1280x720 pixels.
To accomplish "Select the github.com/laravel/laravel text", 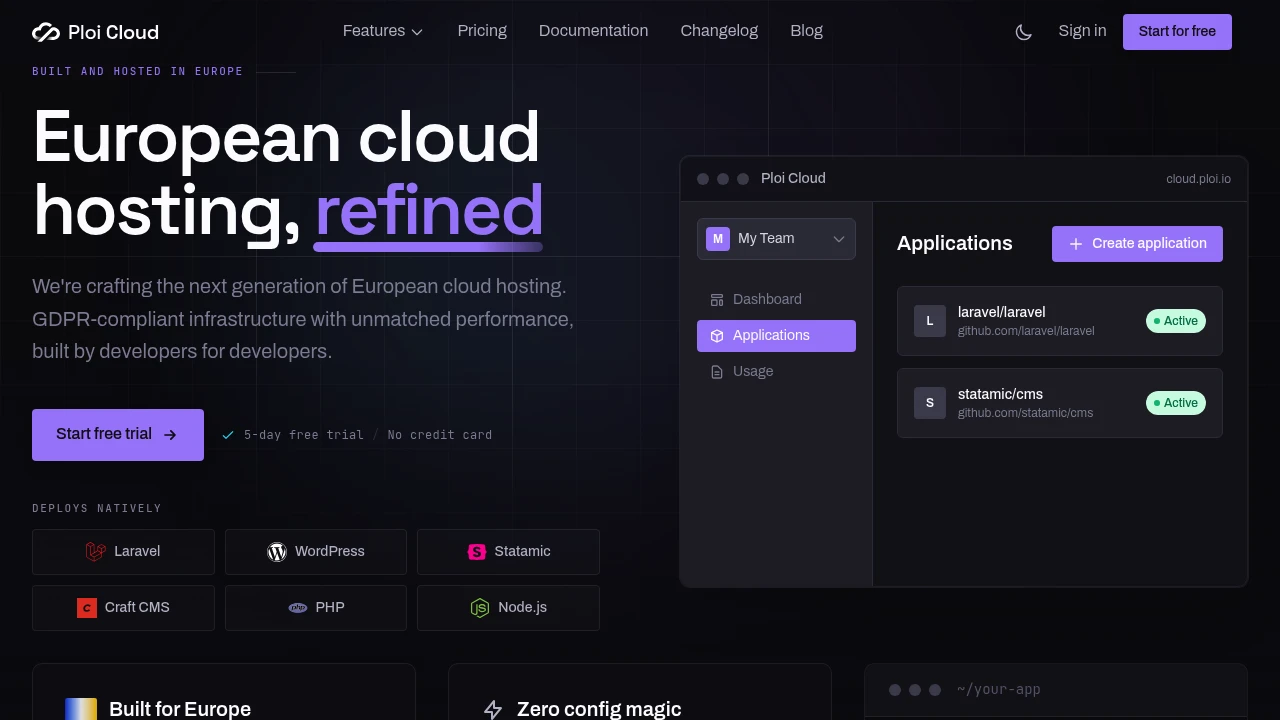I will pos(1026,331).
